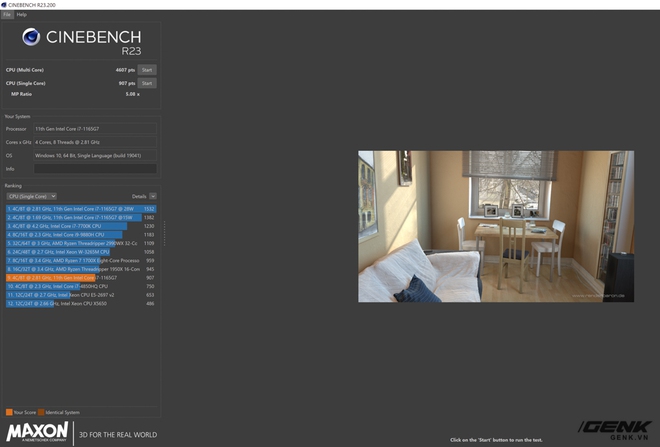Click the Cores x GHz field

(95, 142)
